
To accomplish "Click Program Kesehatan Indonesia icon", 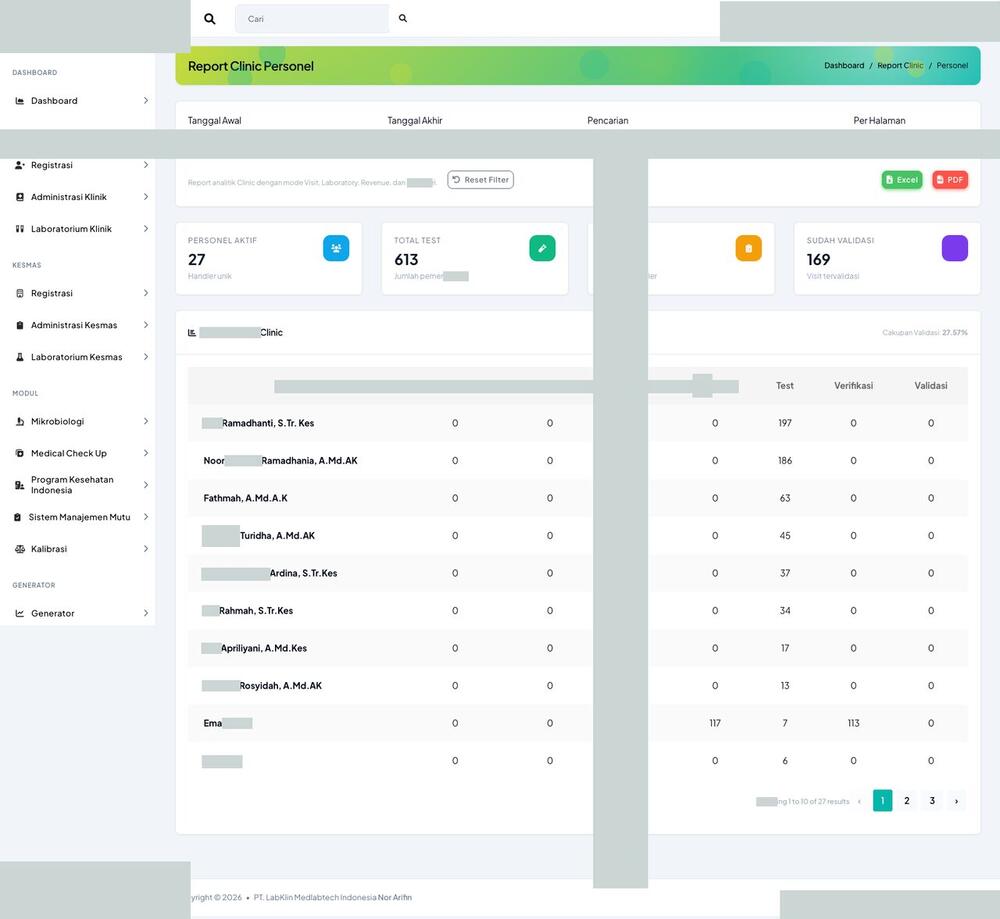I will [20, 485].
